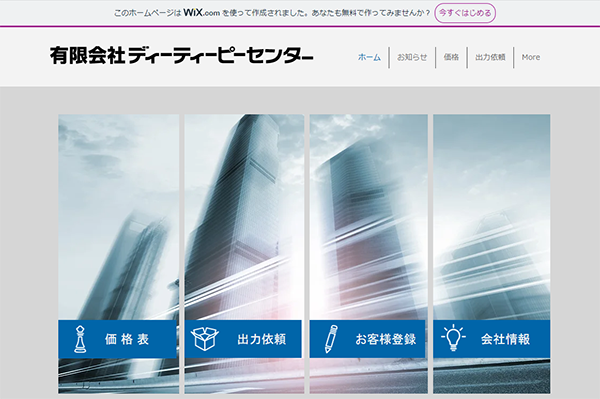Open the お知らせ menu item
600x399 pixels.
coord(412,57)
